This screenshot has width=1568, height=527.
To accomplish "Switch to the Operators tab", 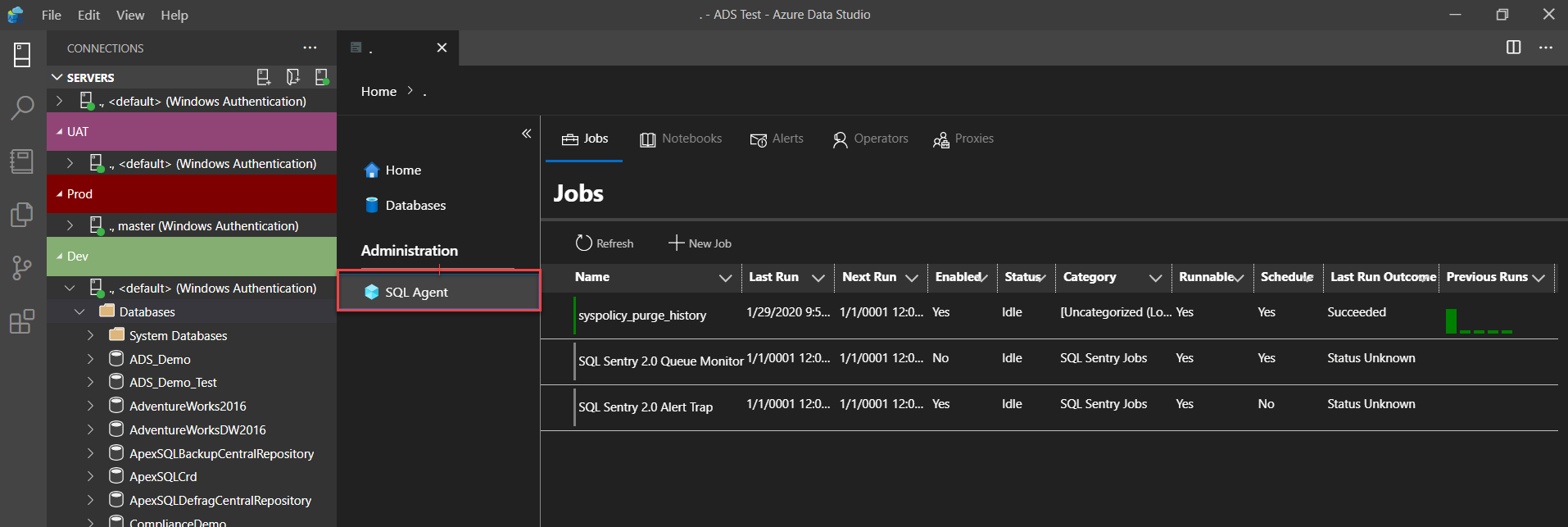I will [870, 139].
